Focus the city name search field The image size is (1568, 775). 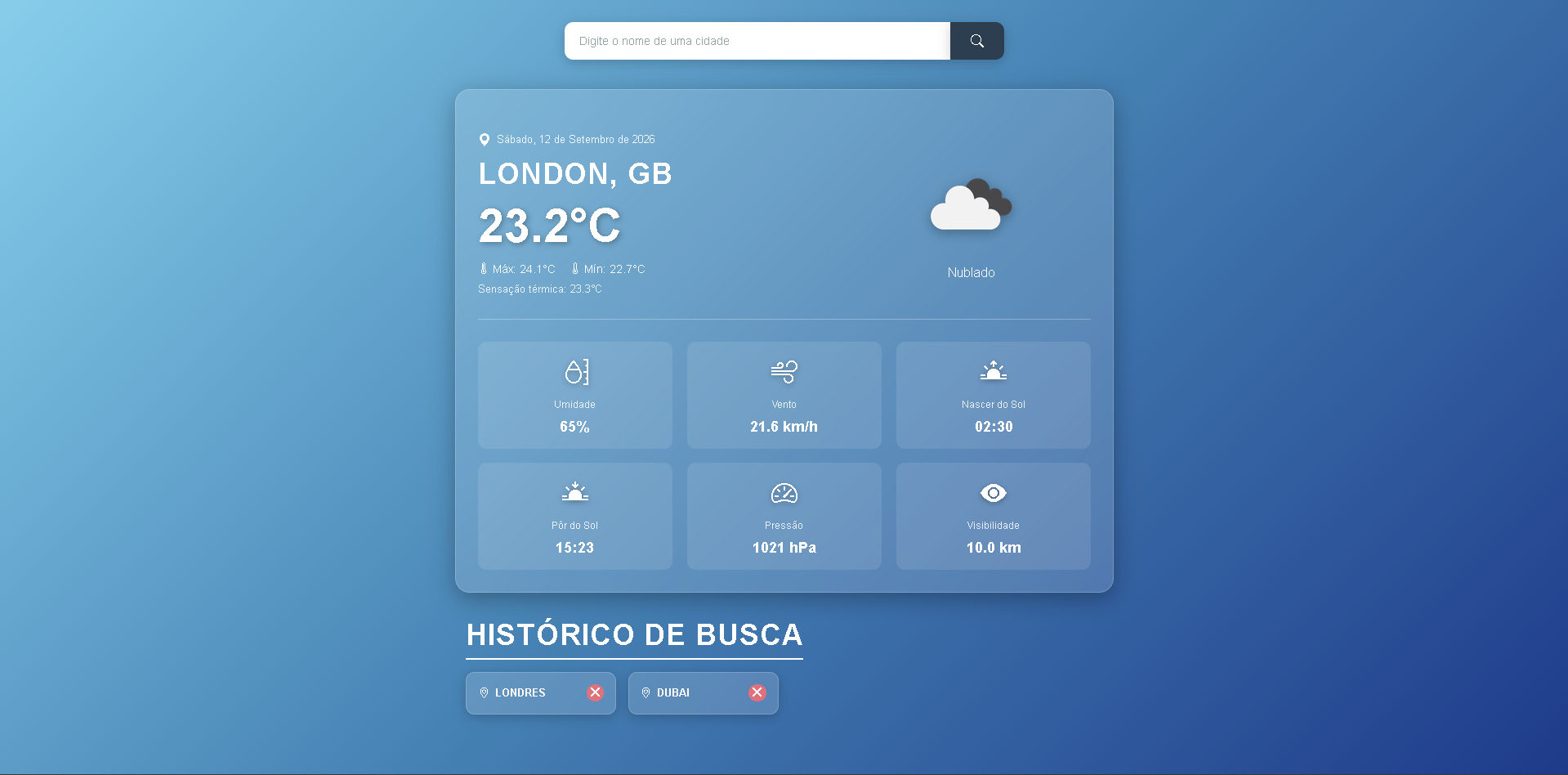coord(757,41)
